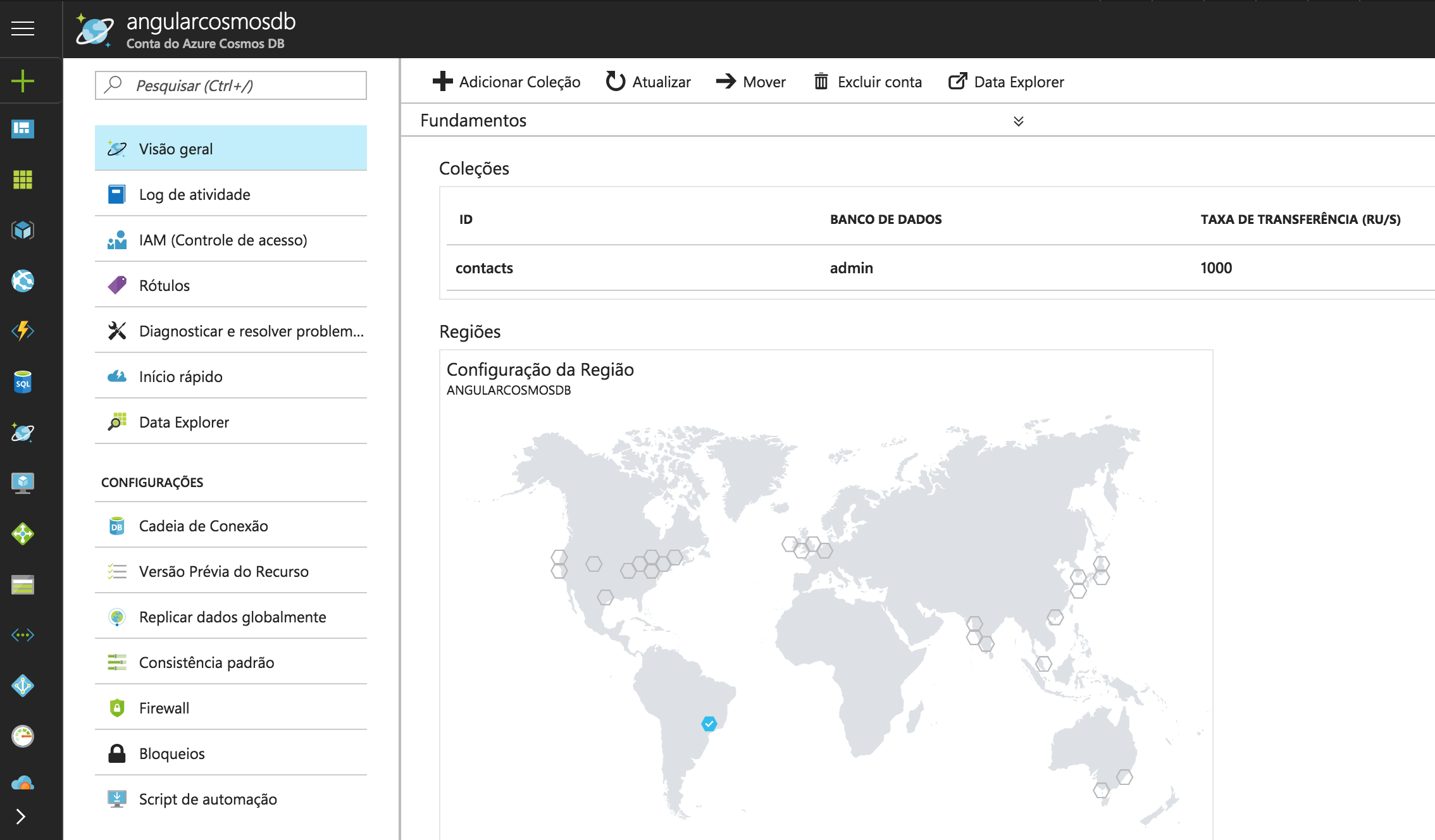
Task: Open Data Explorer from the top toolbar
Action: (1006, 82)
